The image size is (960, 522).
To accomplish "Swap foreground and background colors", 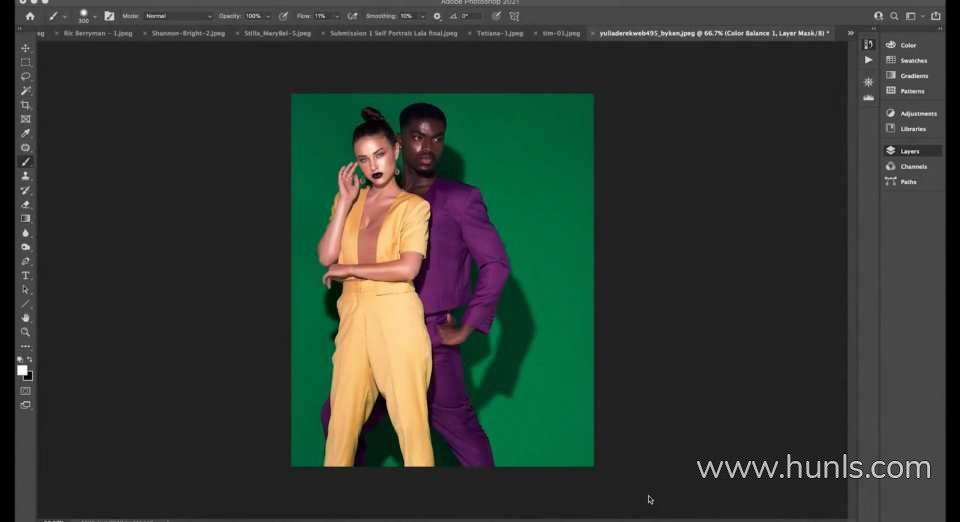I will (29, 359).
